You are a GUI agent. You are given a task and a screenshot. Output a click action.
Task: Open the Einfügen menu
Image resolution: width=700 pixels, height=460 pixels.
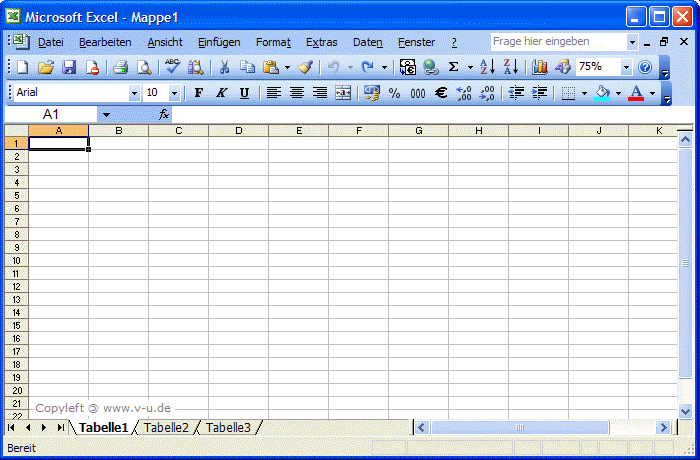pyautogui.click(x=219, y=42)
